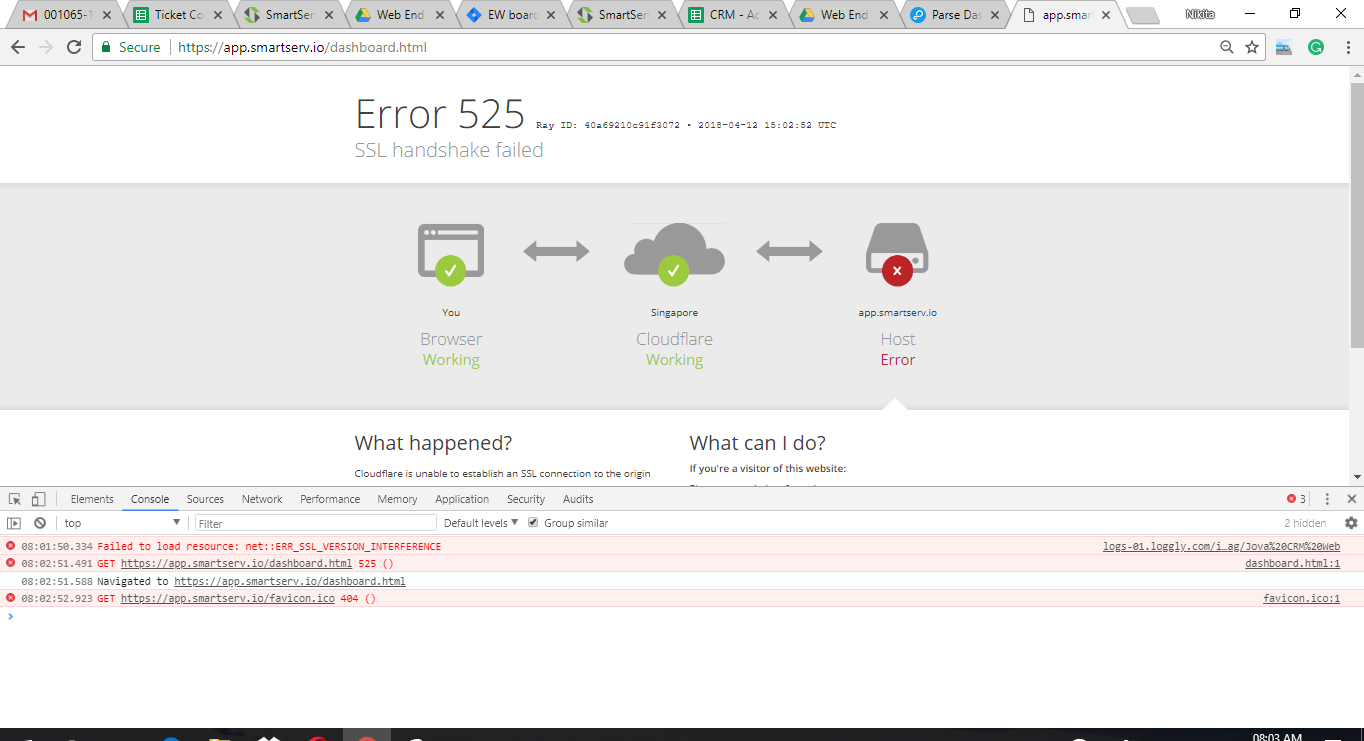Viewport: 1364px width, 741px height.
Task: Toggle the device toolbar icon in DevTools
Action: (38, 499)
